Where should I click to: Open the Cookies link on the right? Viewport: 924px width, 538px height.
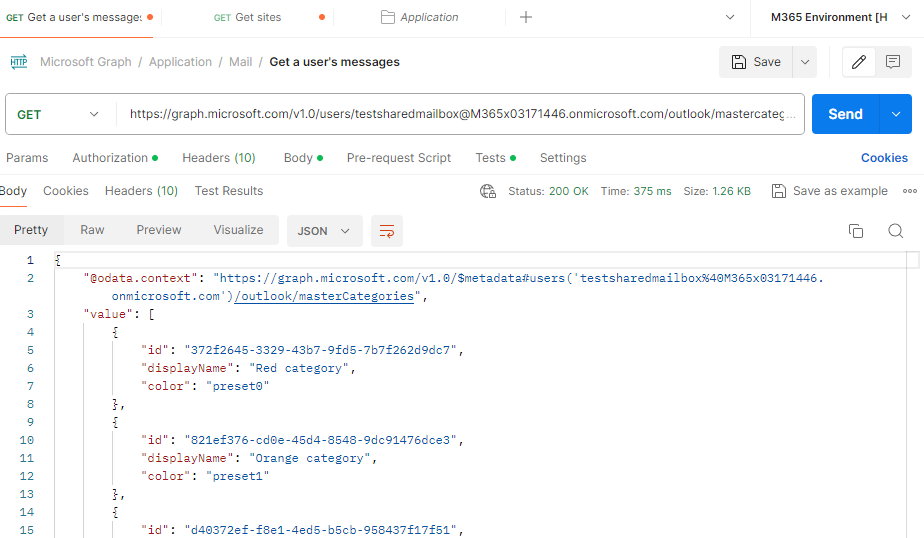pos(884,158)
